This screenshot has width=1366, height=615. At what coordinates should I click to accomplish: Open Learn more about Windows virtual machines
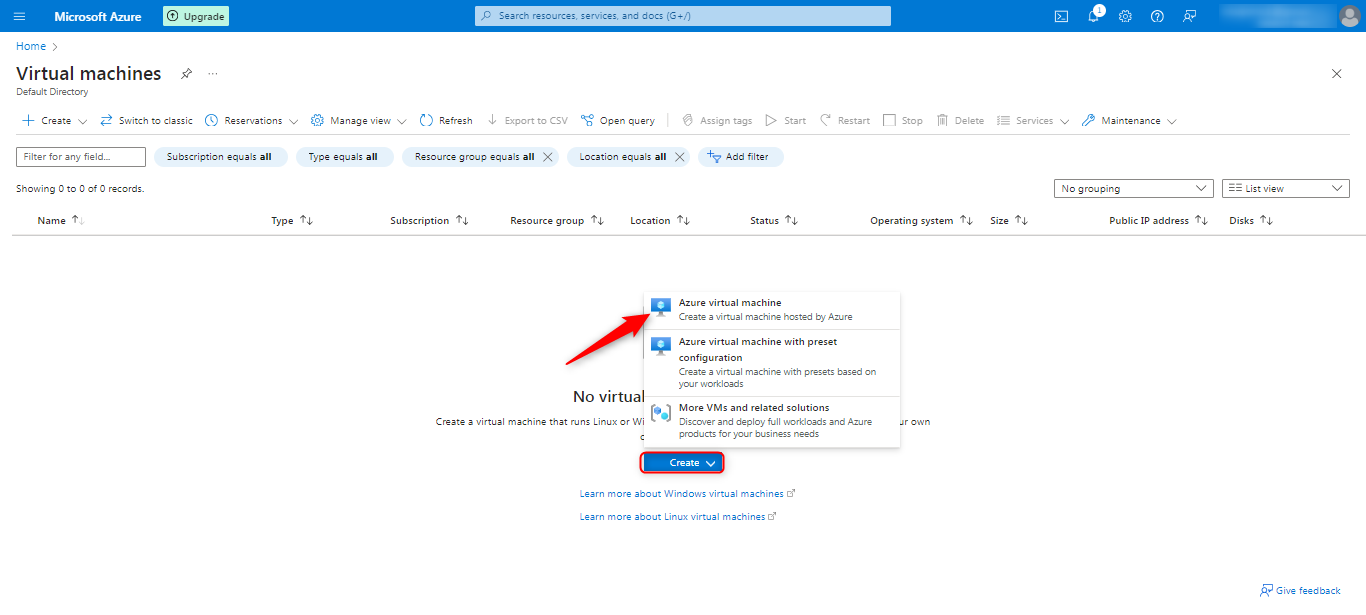(687, 494)
